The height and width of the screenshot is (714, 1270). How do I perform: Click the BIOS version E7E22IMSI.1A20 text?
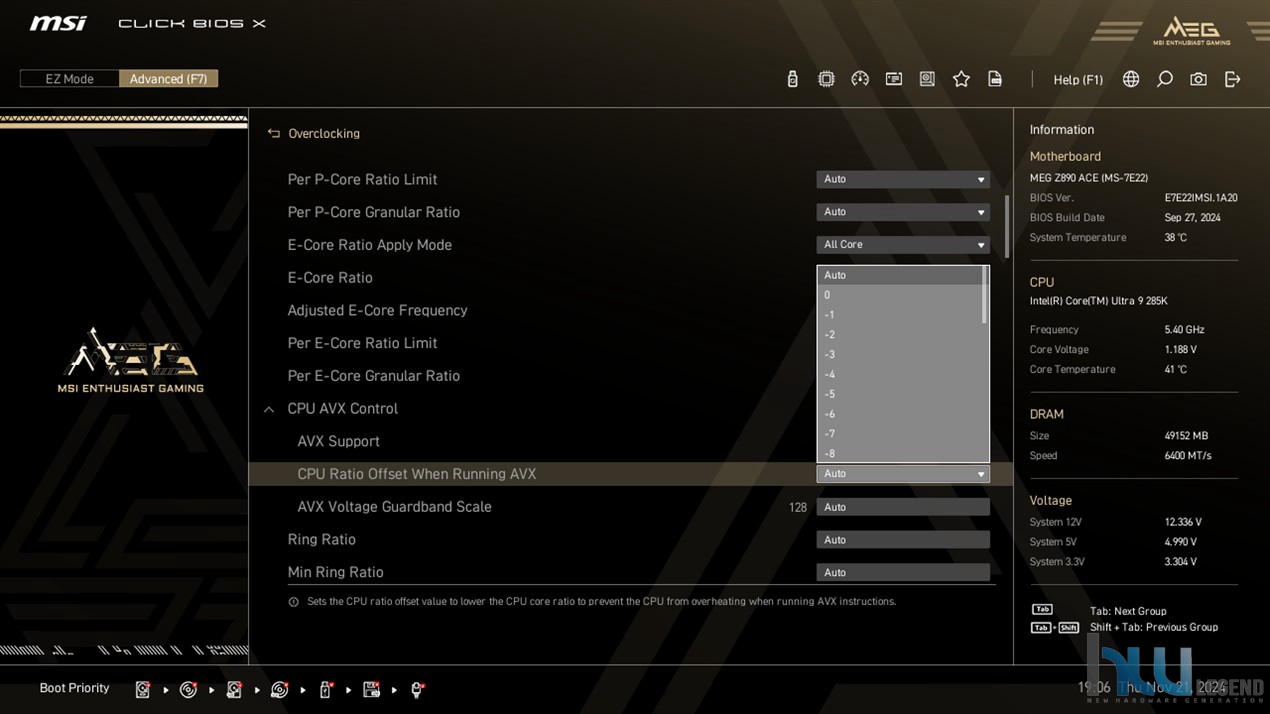click(x=1201, y=198)
